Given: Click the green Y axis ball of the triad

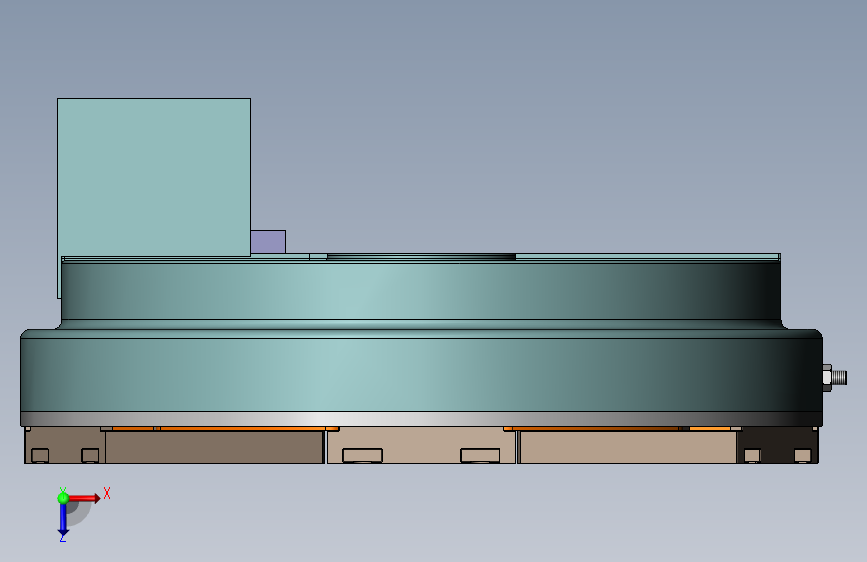Looking at the screenshot, I should coord(63,498).
